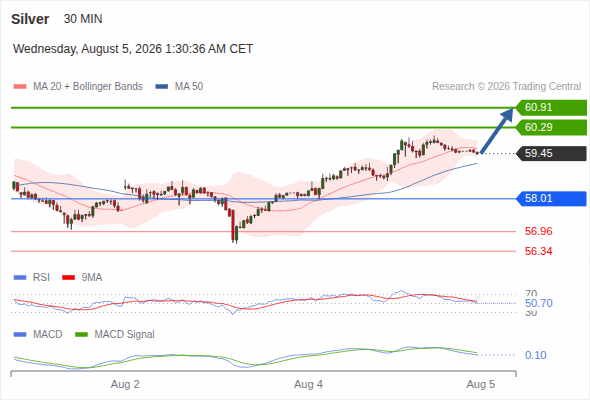Click the Aug 5 date axis label

tap(481, 384)
